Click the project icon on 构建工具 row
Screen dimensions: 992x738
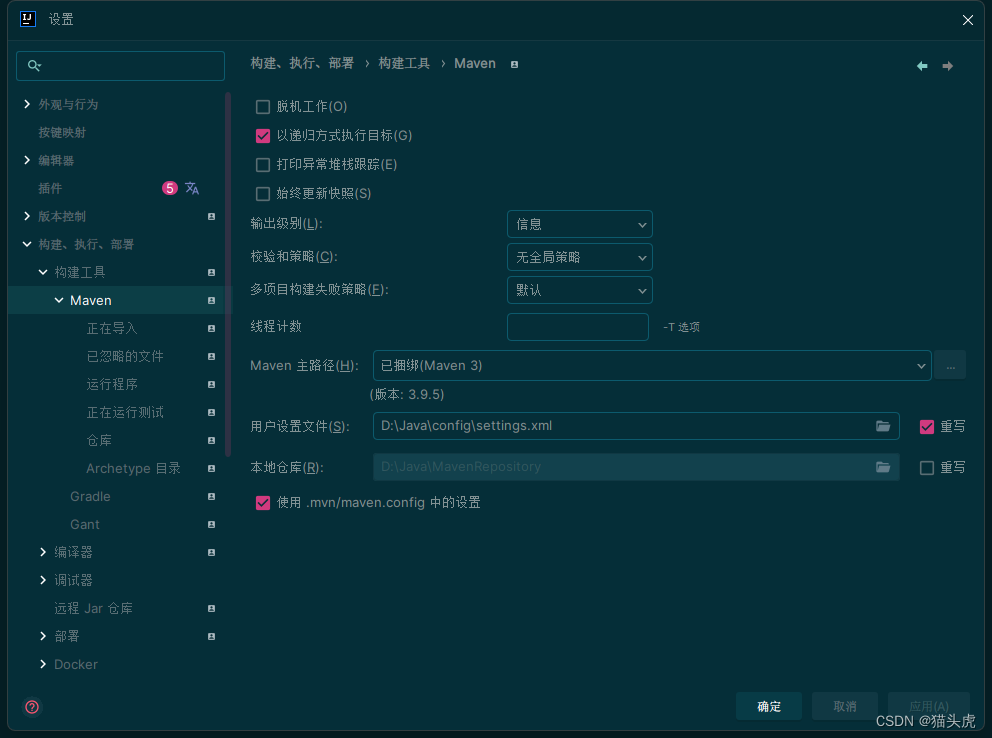(x=211, y=273)
